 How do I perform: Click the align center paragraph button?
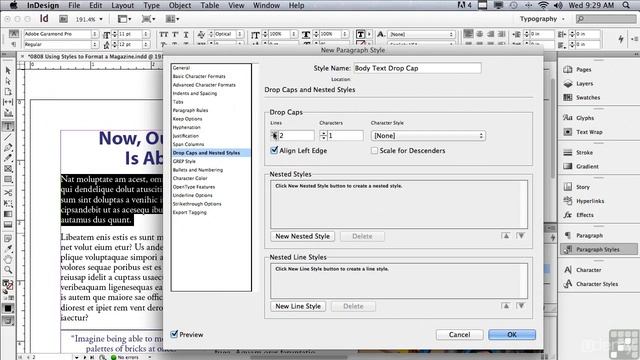coord(480,34)
